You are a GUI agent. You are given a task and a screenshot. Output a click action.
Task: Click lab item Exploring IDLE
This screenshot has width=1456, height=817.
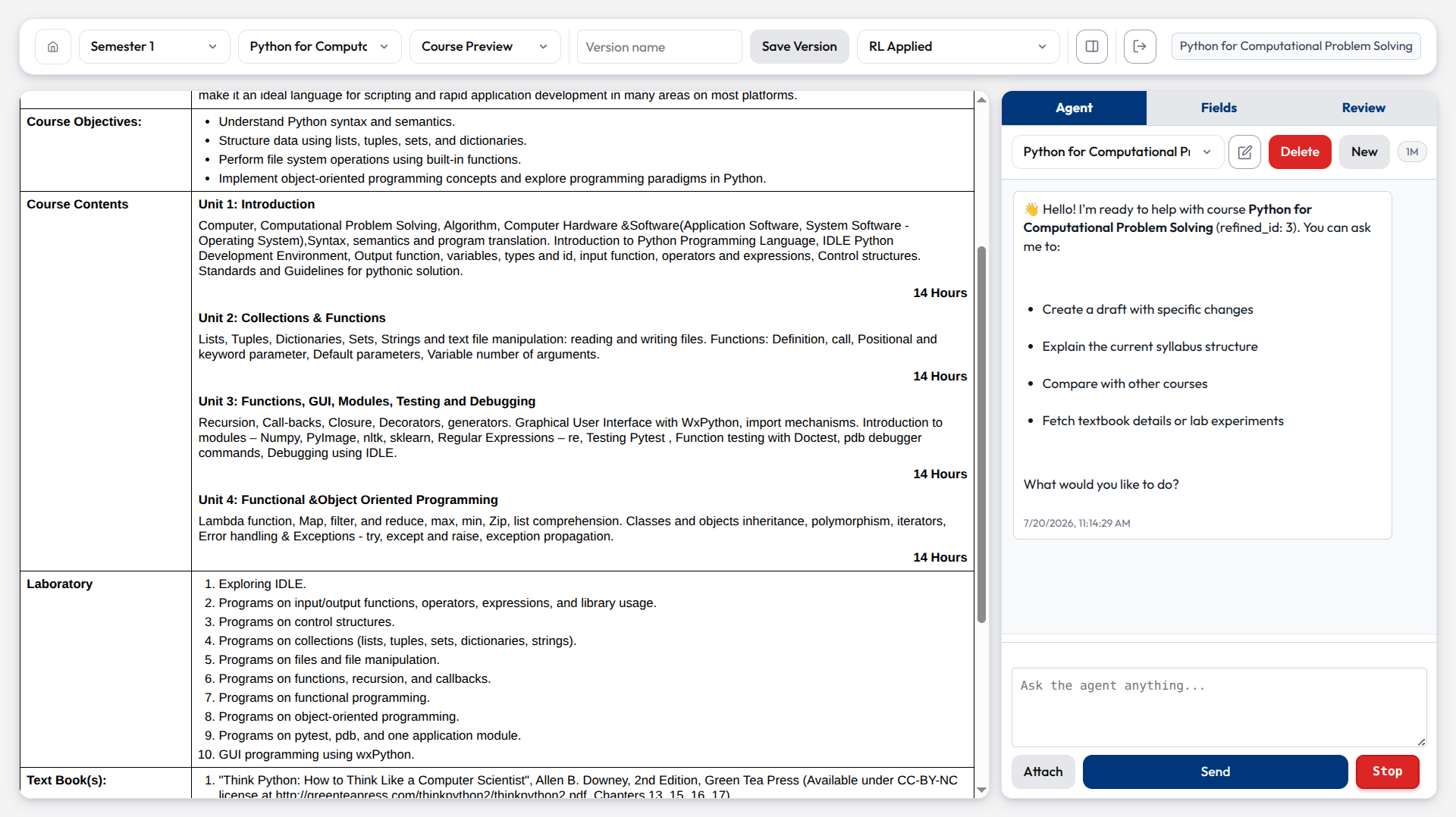coord(262,584)
